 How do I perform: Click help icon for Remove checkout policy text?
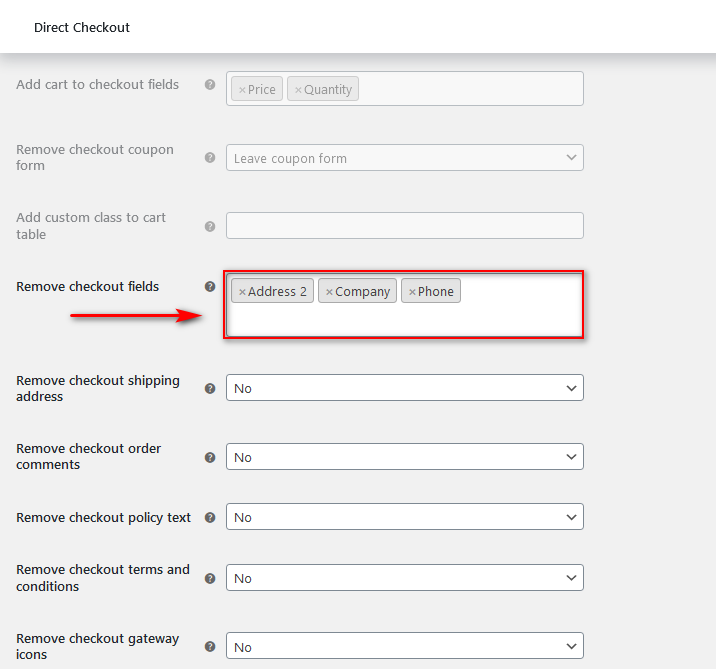(210, 517)
